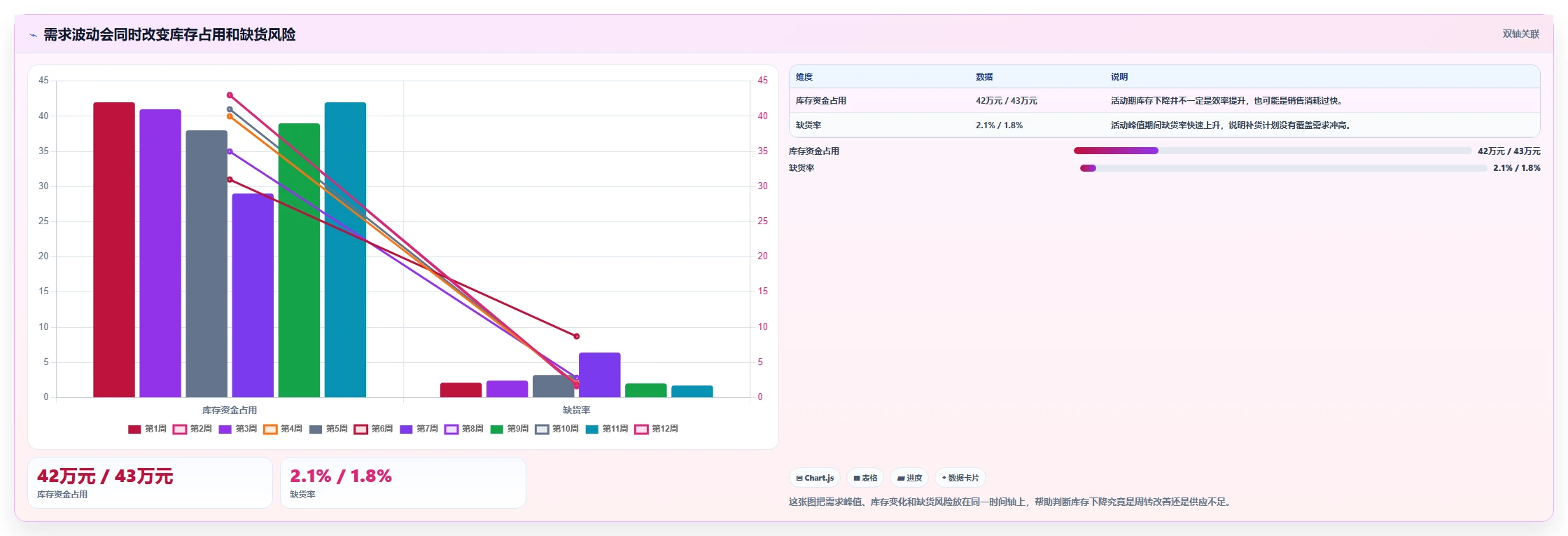Click the violet 第7周 bar in 缺货率

[x=599, y=375]
